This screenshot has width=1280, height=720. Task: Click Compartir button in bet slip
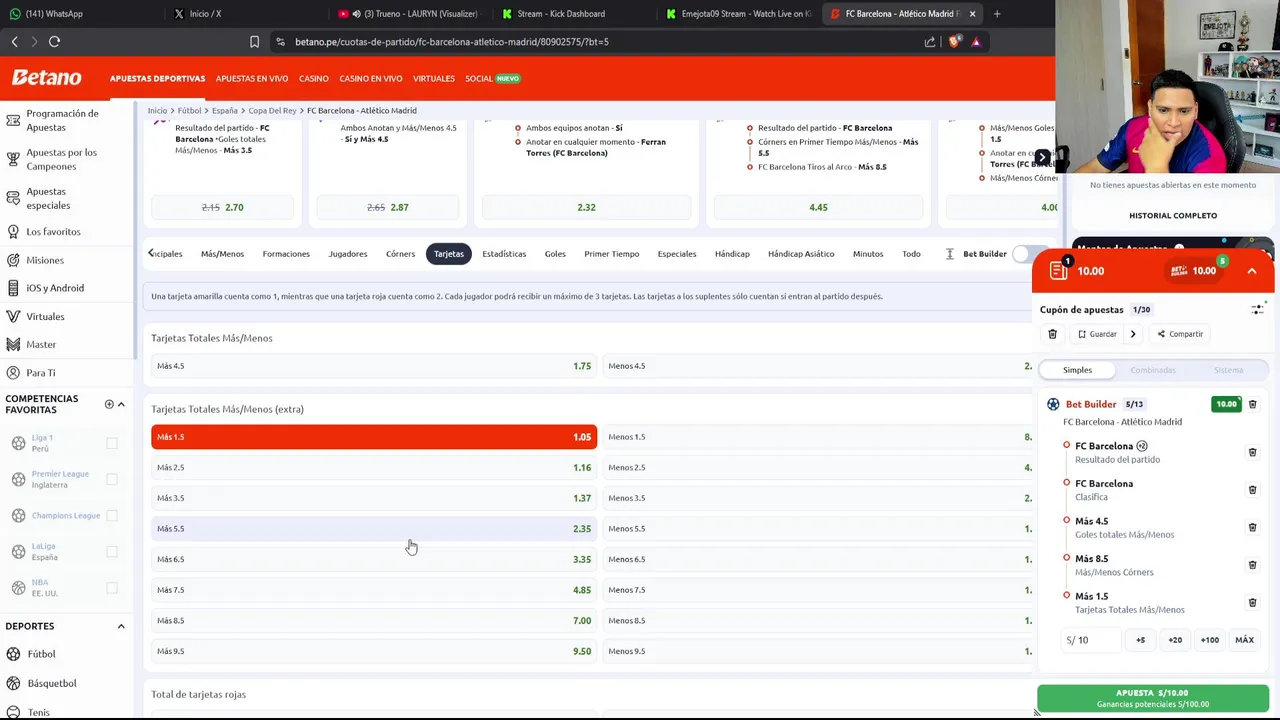[x=1180, y=334]
